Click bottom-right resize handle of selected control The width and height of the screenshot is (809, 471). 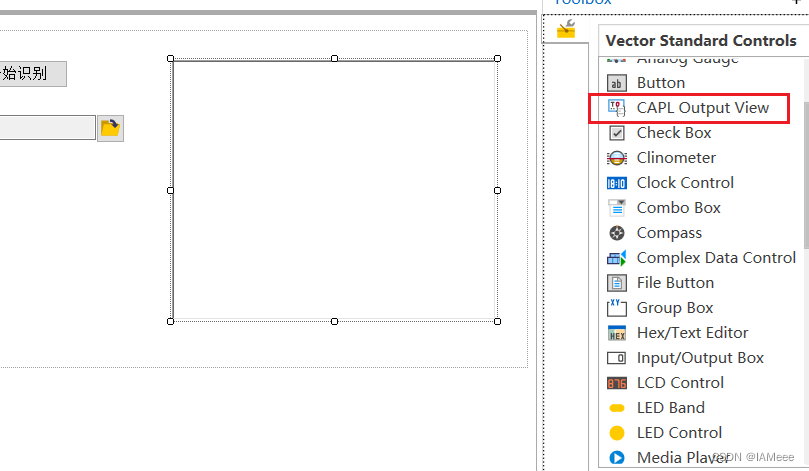point(497,322)
